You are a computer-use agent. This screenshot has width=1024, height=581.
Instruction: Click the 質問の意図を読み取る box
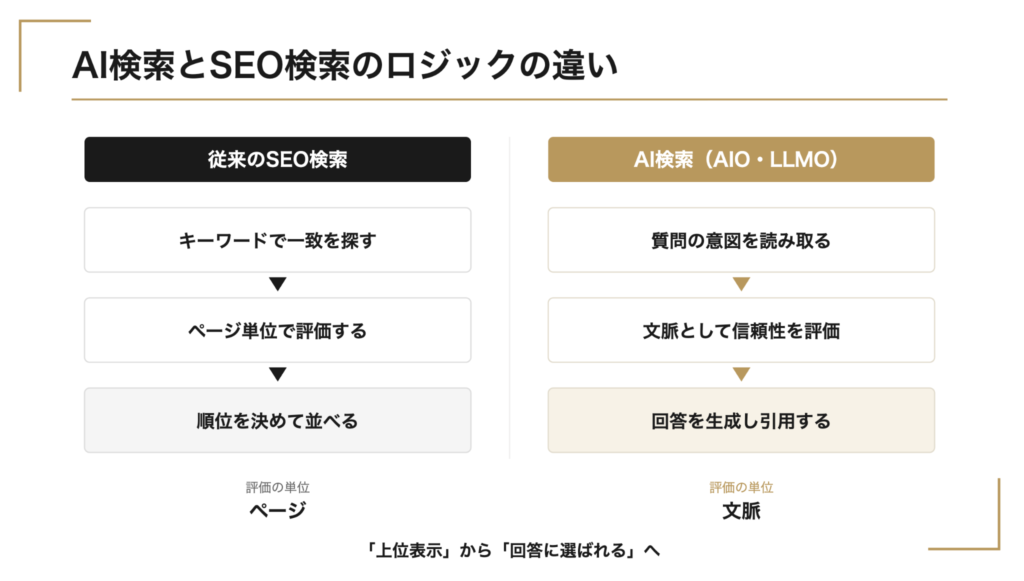741,240
